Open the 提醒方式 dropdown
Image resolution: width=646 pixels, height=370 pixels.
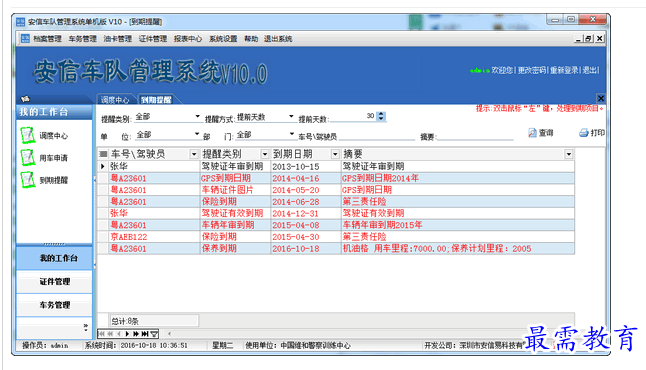point(291,117)
